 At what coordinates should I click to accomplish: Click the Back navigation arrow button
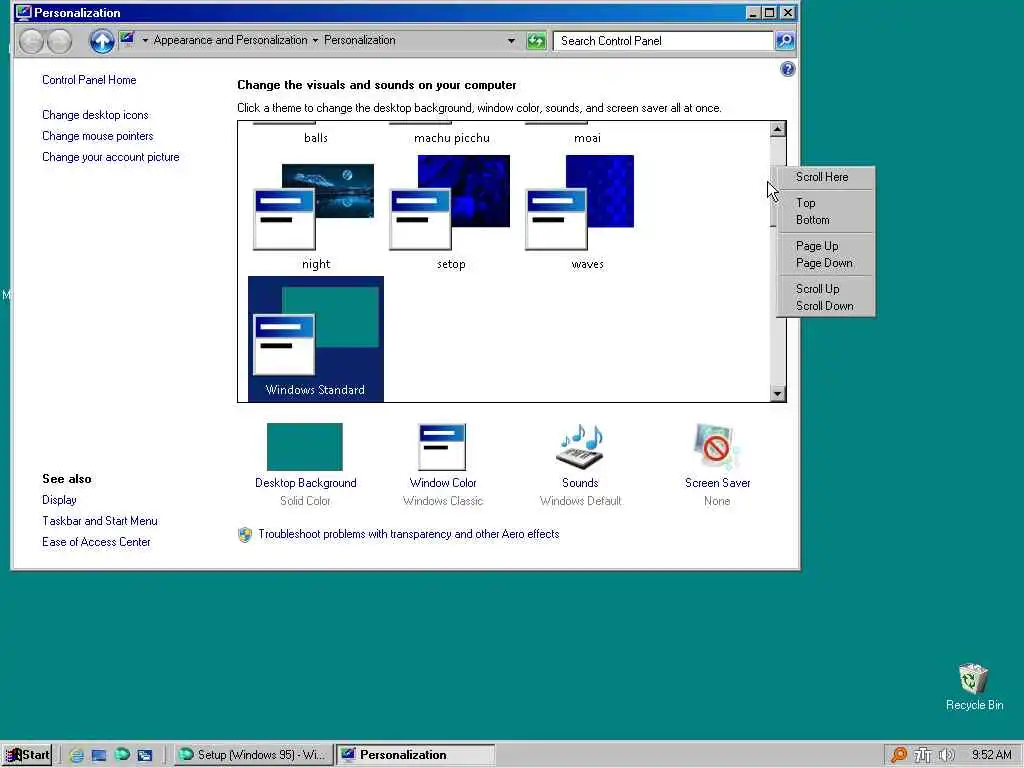pos(31,41)
